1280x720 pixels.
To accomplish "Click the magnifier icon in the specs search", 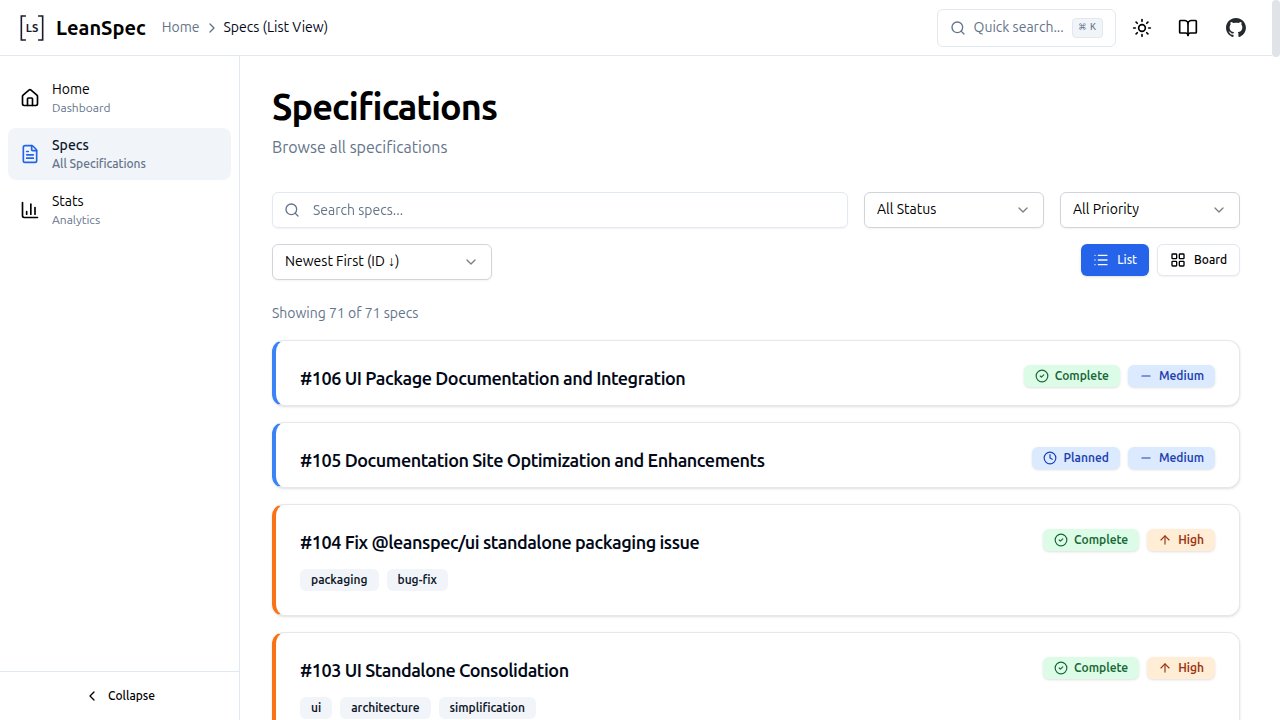I will (292, 210).
